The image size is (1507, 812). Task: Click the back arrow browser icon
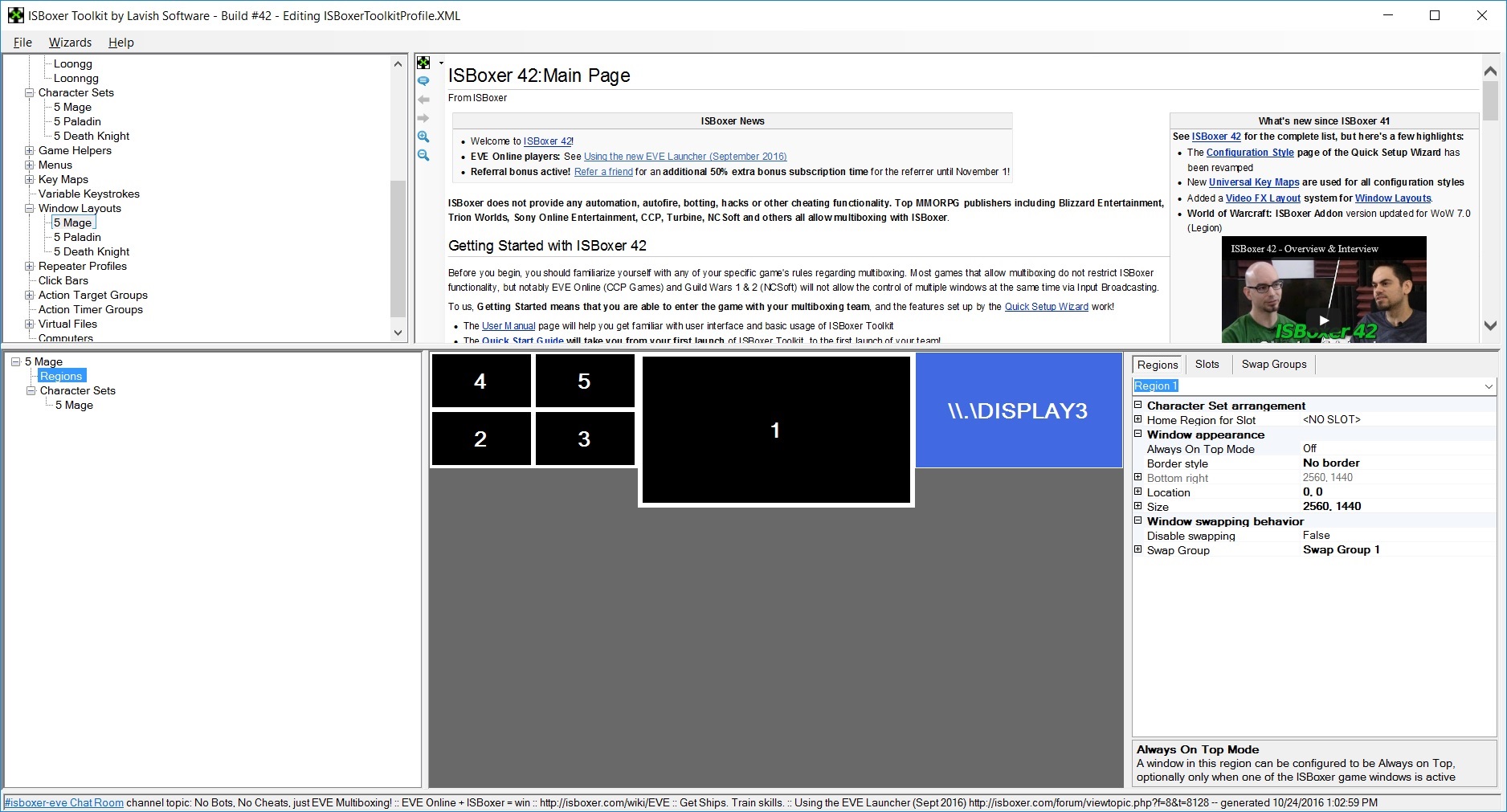pyautogui.click(x=423, y=100)
